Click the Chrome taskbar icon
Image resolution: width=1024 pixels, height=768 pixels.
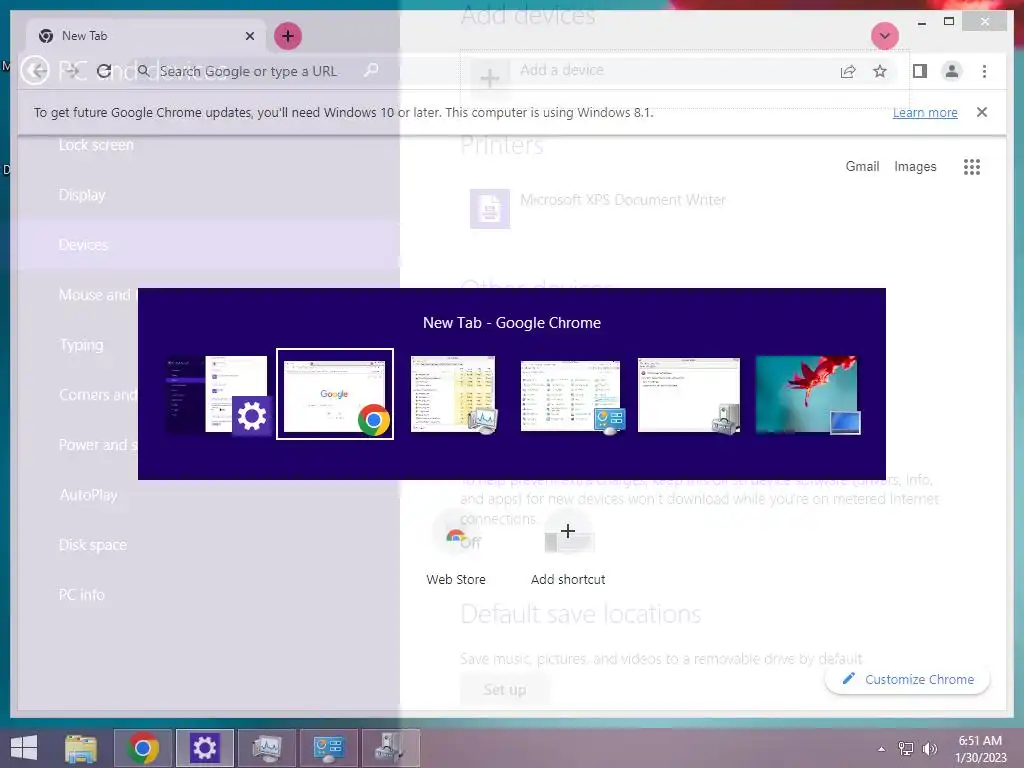143,748
